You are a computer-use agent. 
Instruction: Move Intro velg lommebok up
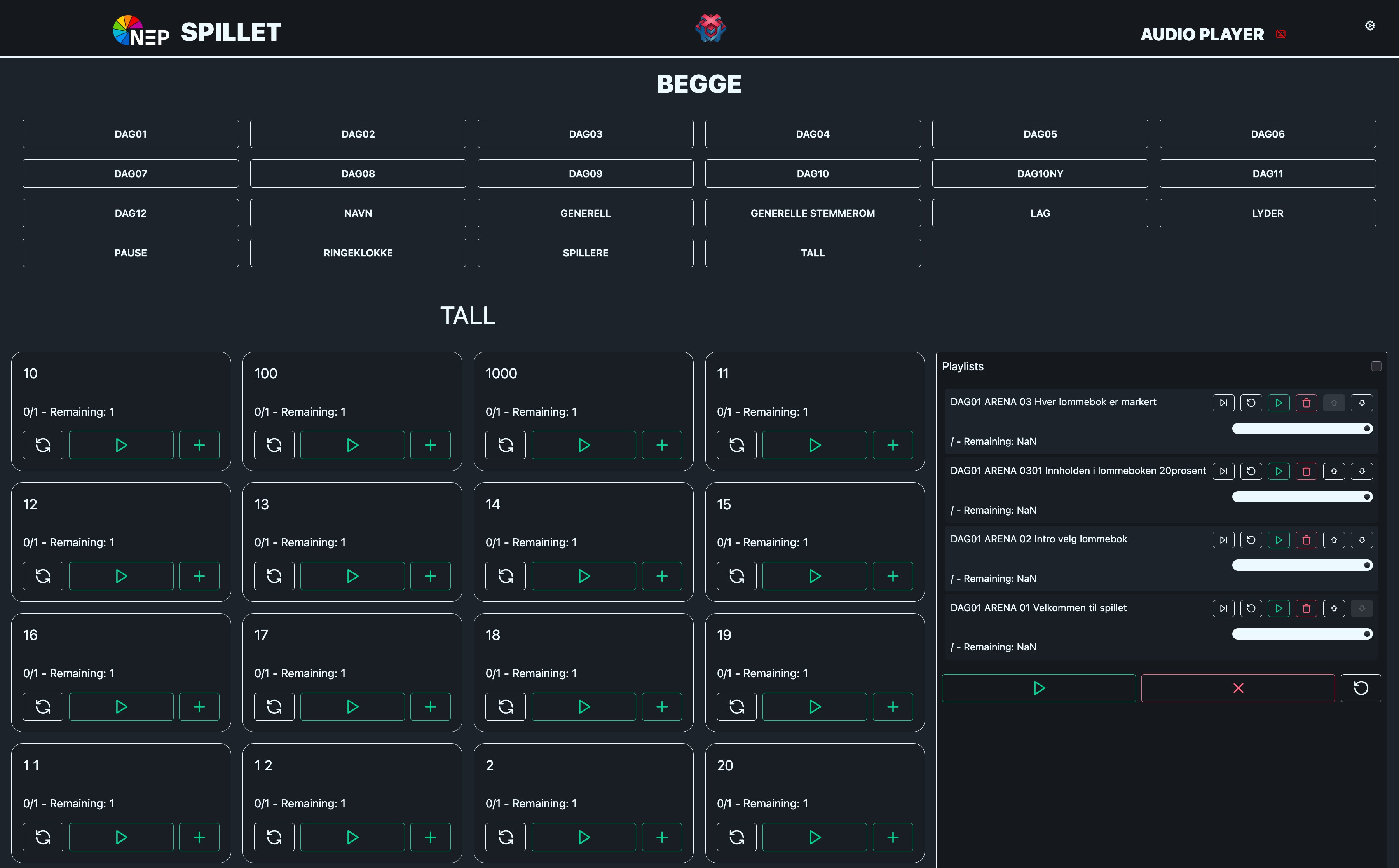coord(1334,540)
